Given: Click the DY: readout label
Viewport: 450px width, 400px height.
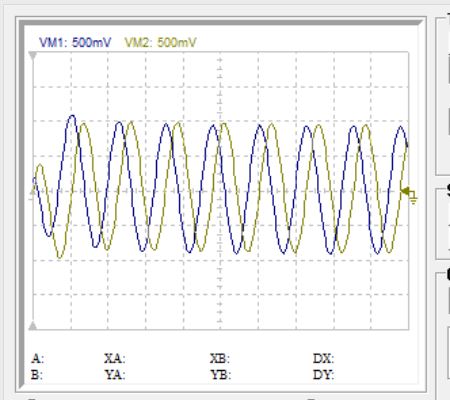Looking at the screenshot, I should 323,375.
